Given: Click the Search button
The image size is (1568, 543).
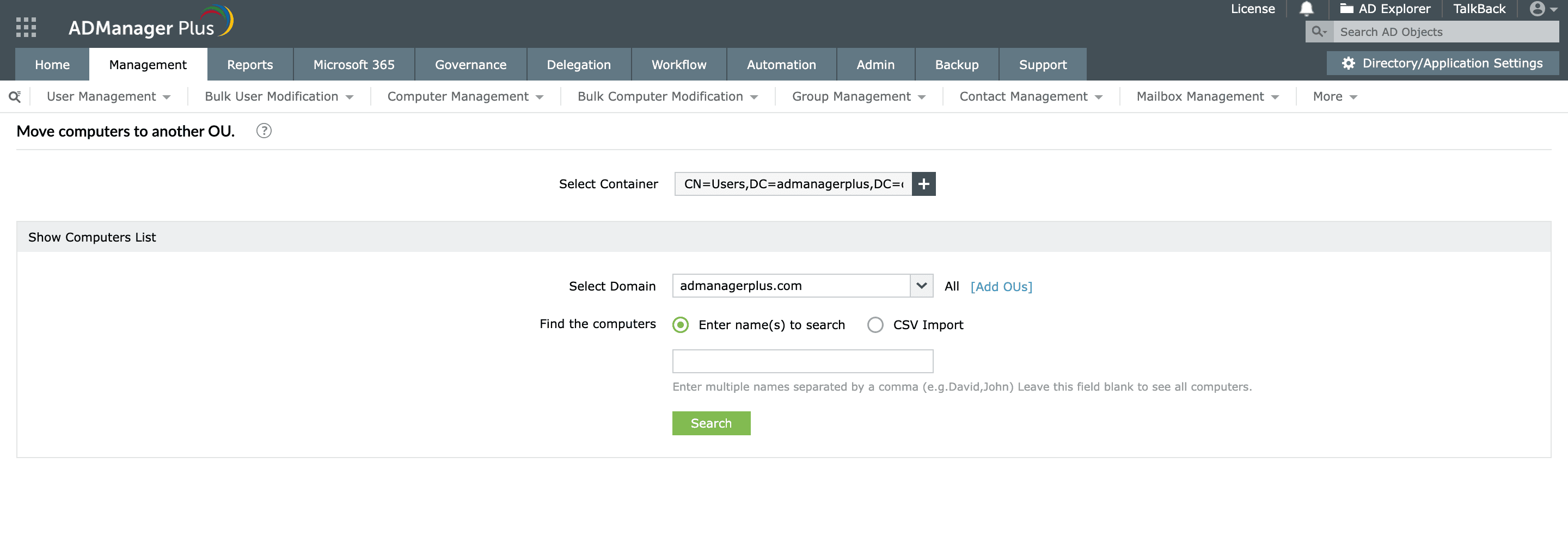Looking at the screenshot, I should click(711, 423).
